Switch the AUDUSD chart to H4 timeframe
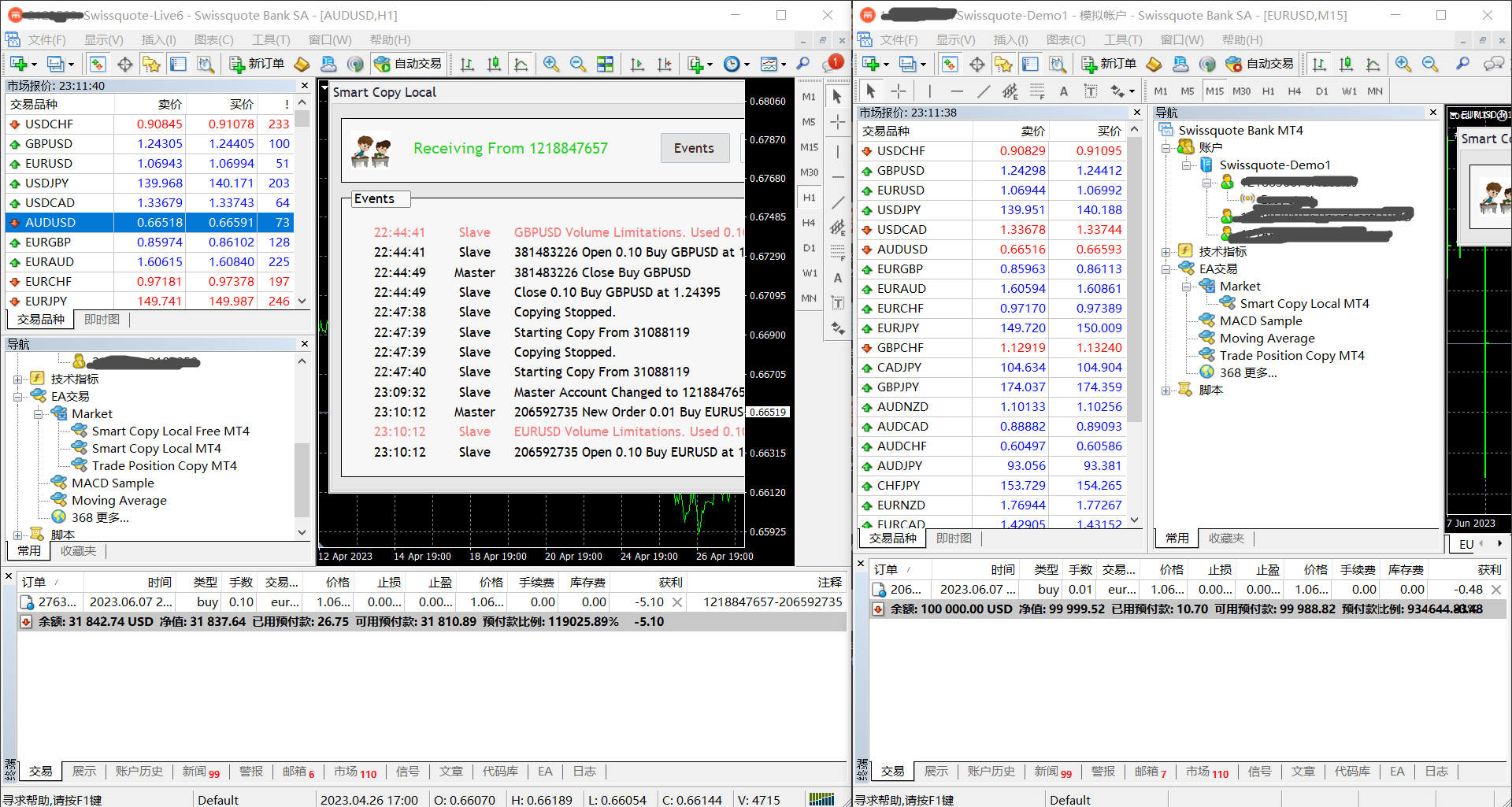The image size is (1512, 807). [809, 223]
